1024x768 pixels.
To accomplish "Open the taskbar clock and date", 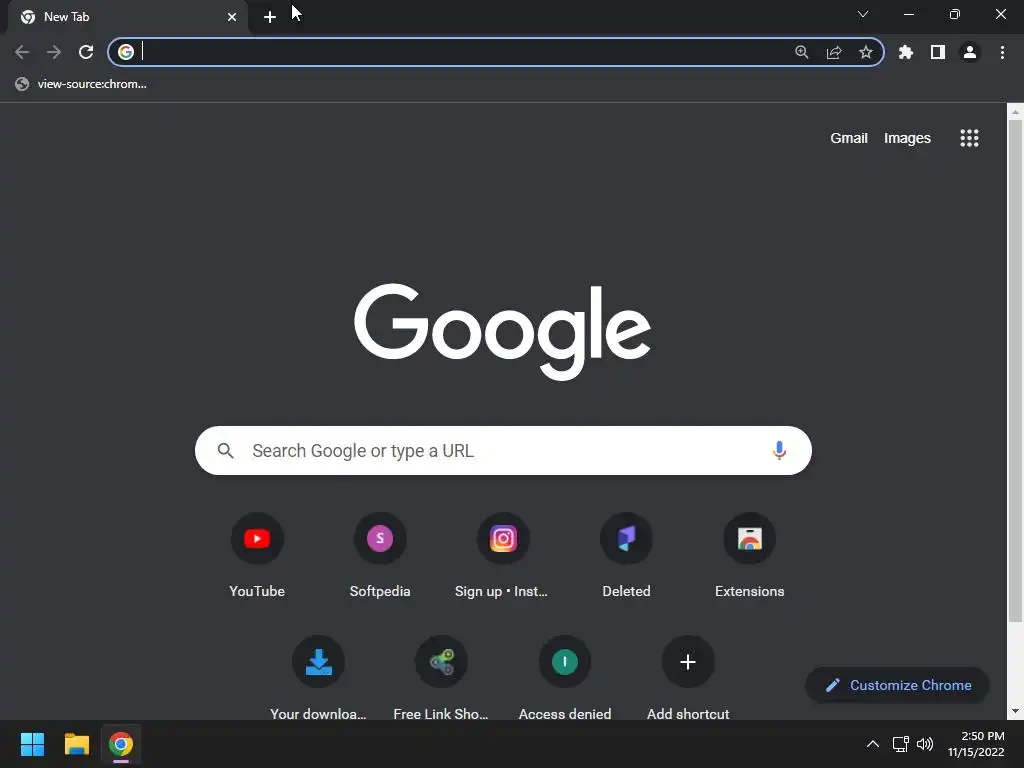I will [976, 744].
